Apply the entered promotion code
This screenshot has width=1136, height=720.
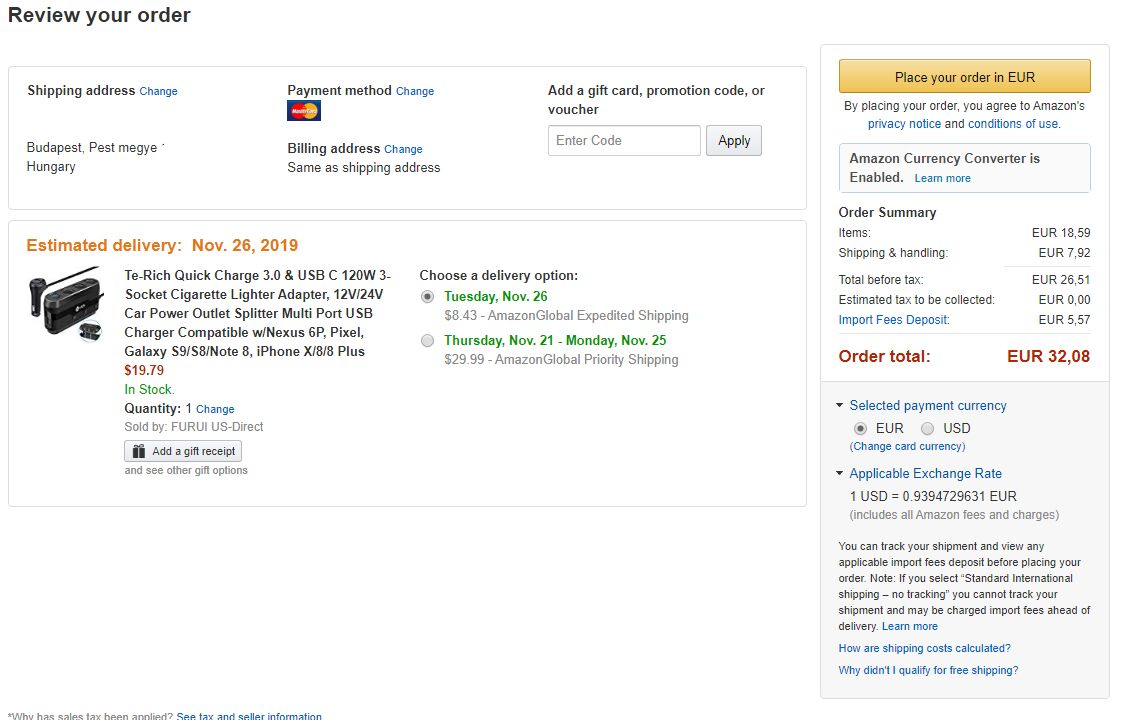click(734, 141)
